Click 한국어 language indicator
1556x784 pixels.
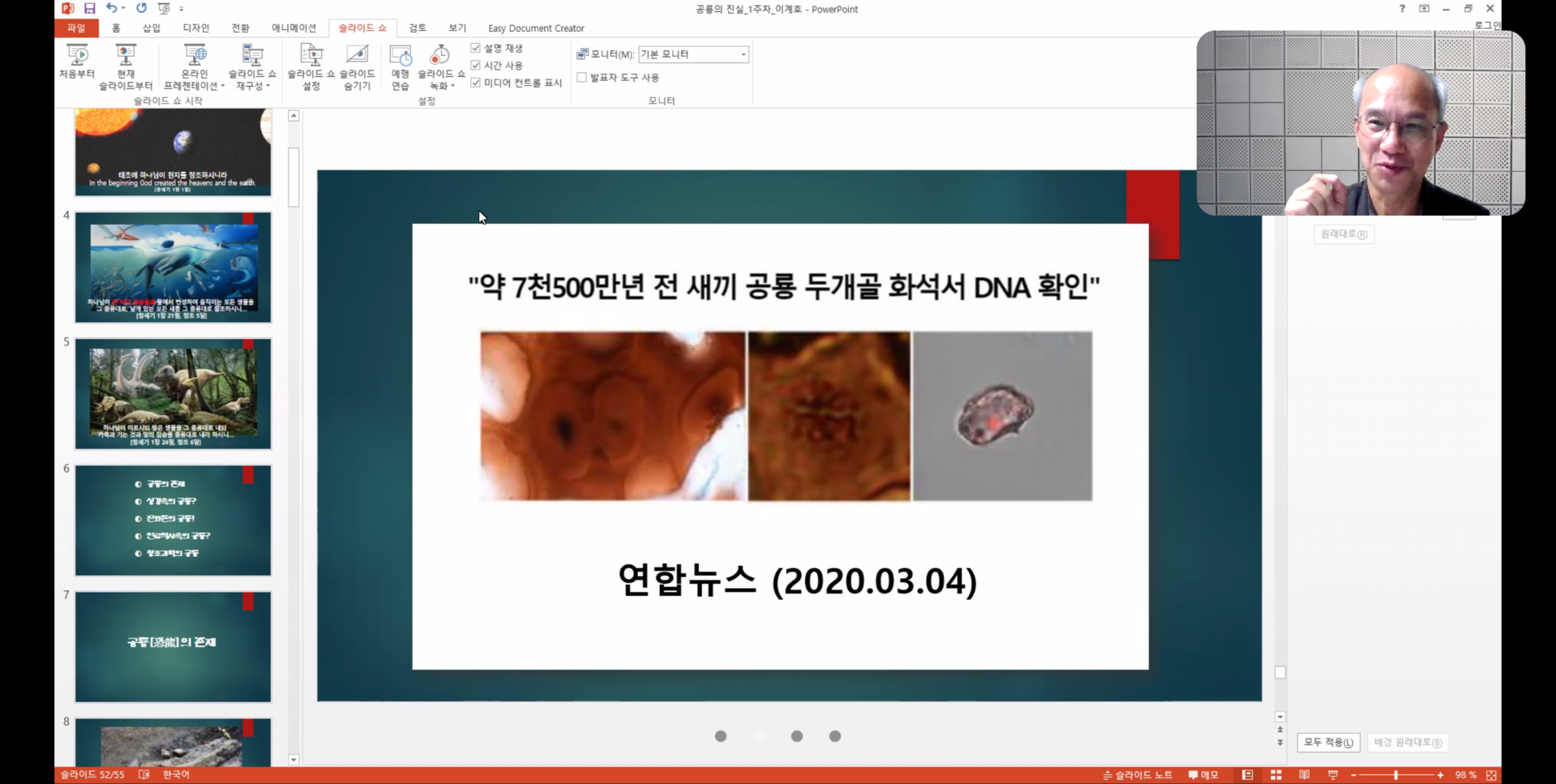click(176, 774)
